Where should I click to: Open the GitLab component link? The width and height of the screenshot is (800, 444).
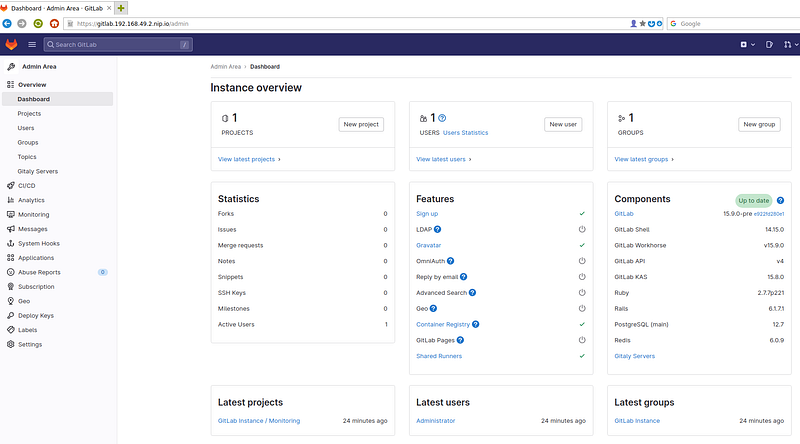[623, 214]
